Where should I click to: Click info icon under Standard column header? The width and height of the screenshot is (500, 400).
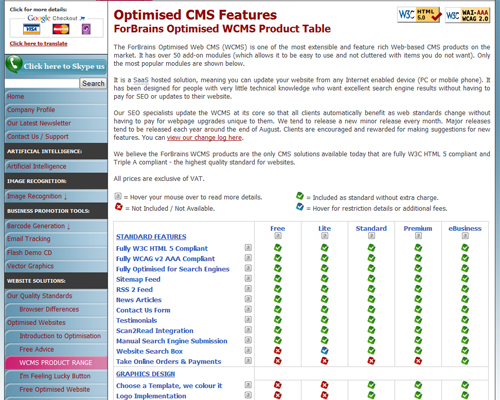pos(371,236)
